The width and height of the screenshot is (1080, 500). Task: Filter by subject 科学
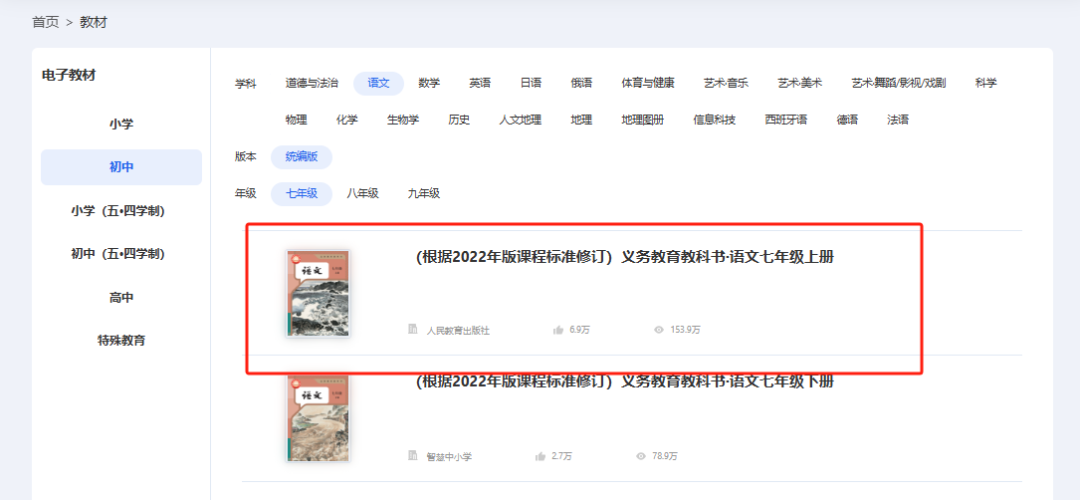(x=986, y=83)
